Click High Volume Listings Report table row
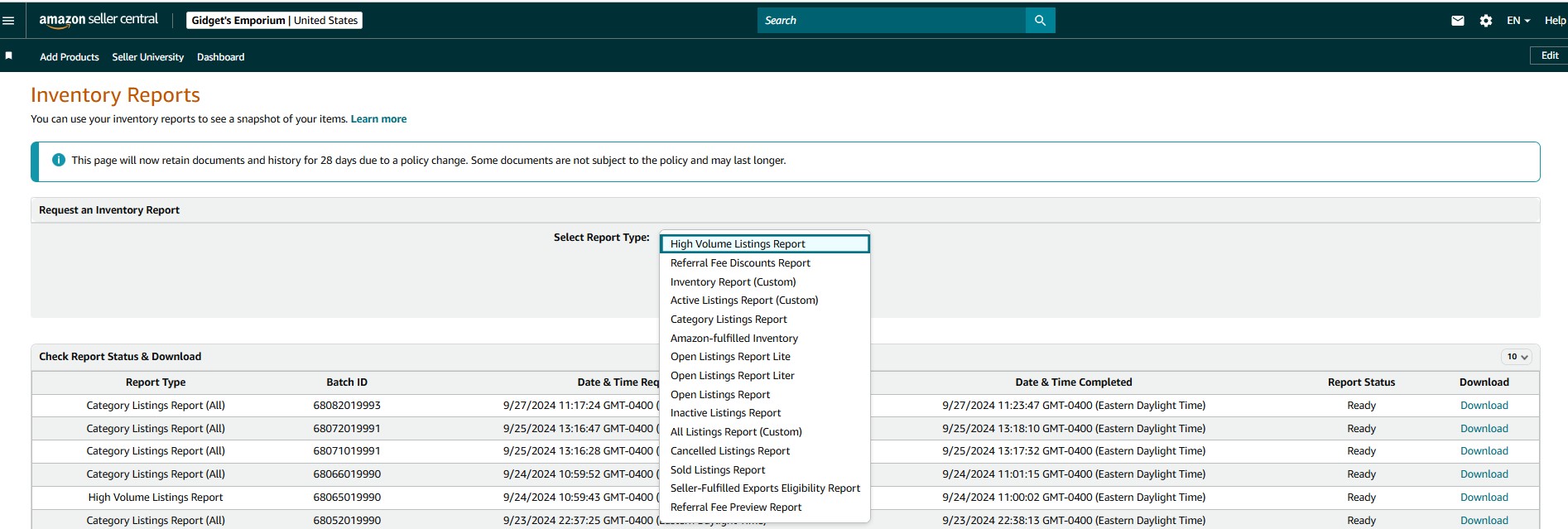 pyautogui.click(x=785, y=497)
